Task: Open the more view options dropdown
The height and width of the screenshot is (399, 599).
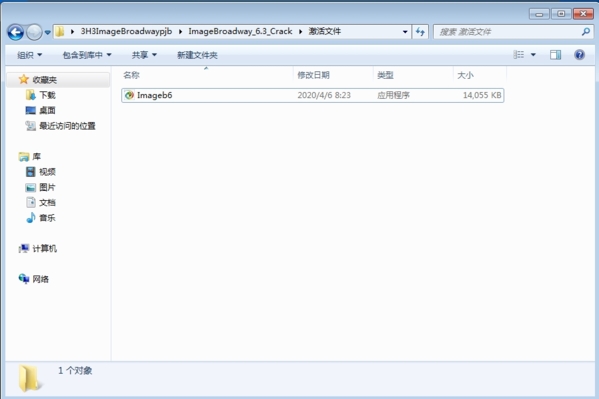Action: point(533,55)
